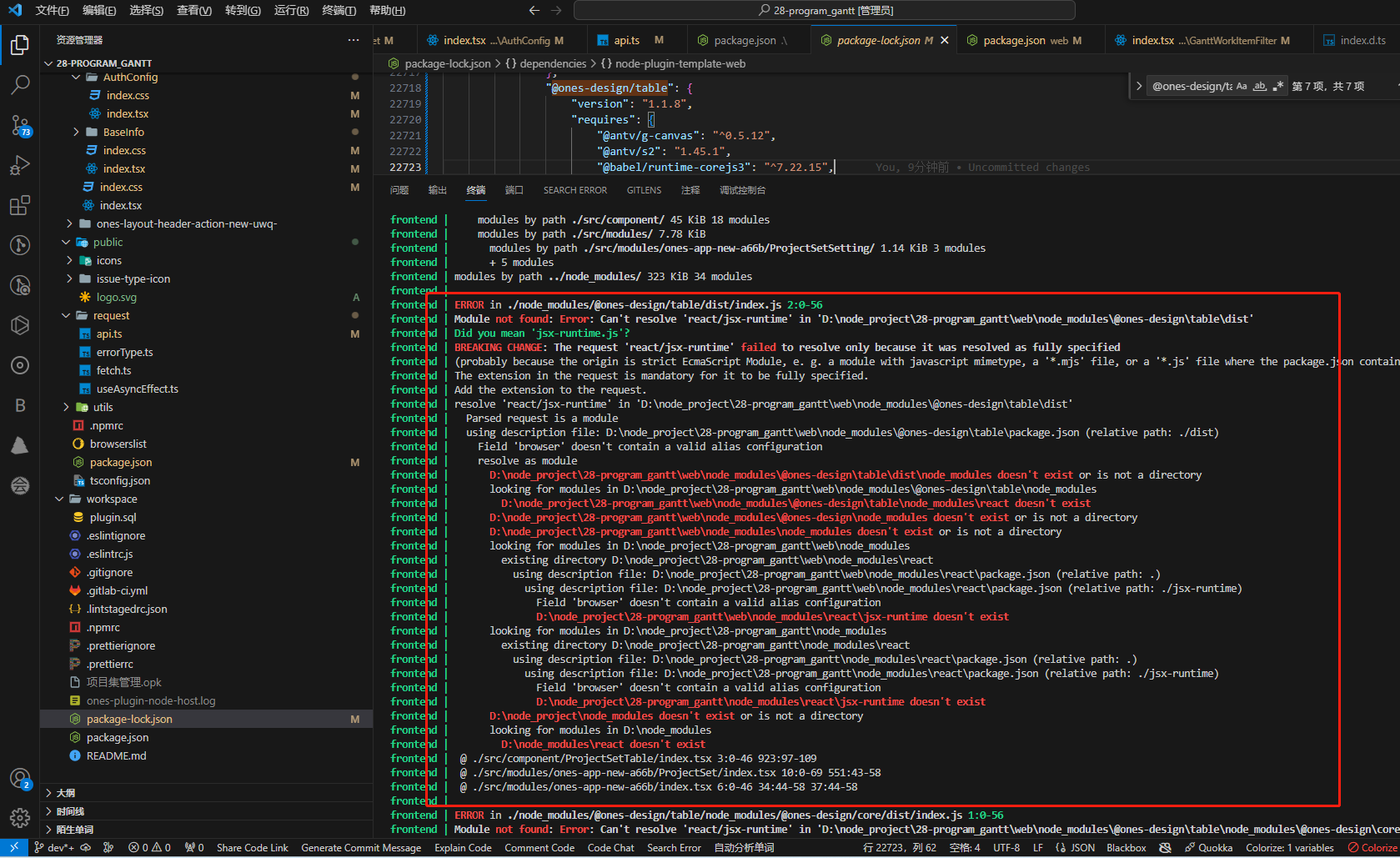
Task: Open Source Control view with 73 badge
Action: tap(20, 125)
